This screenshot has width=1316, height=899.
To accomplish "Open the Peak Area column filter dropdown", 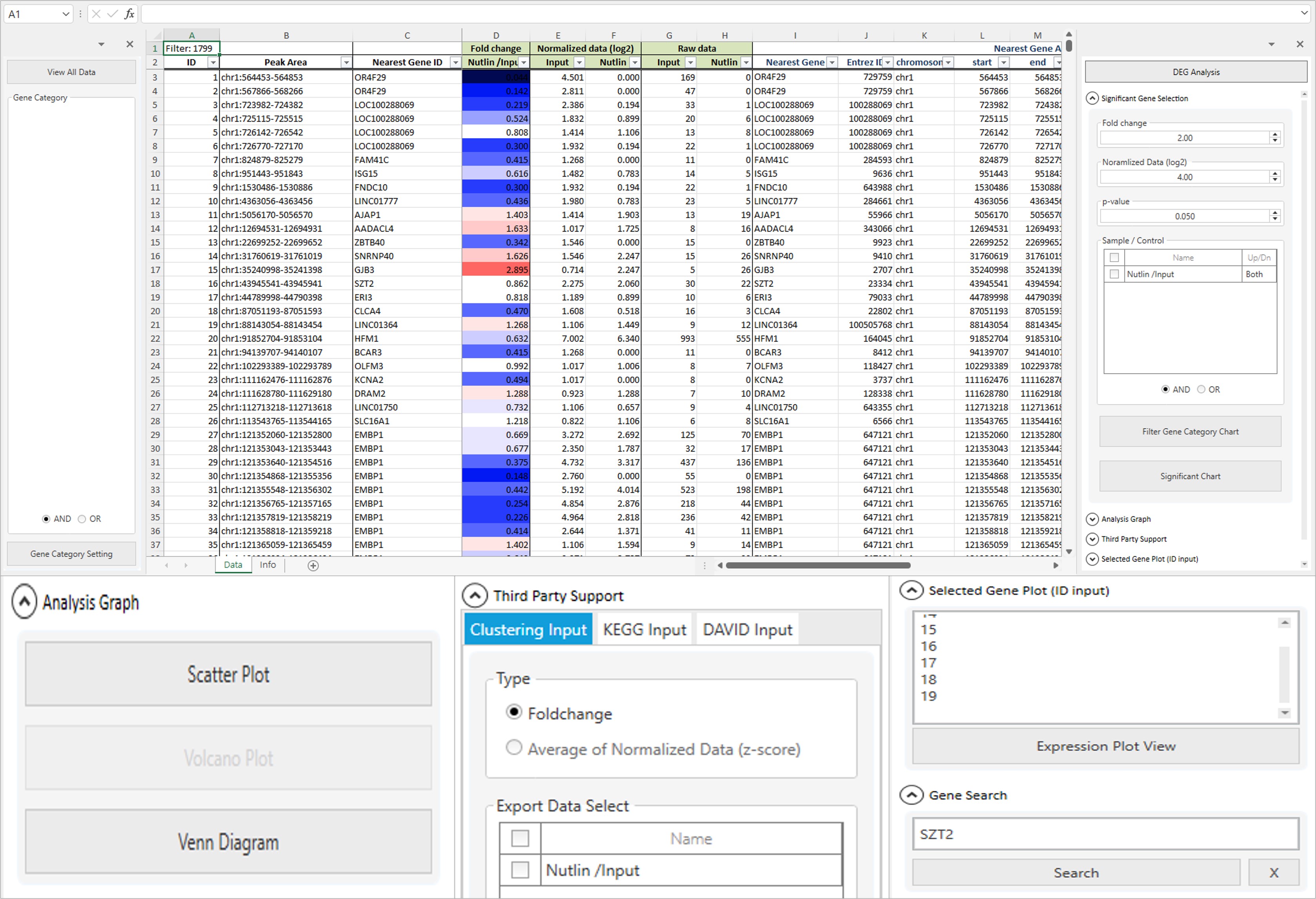I will pos(346,62).
